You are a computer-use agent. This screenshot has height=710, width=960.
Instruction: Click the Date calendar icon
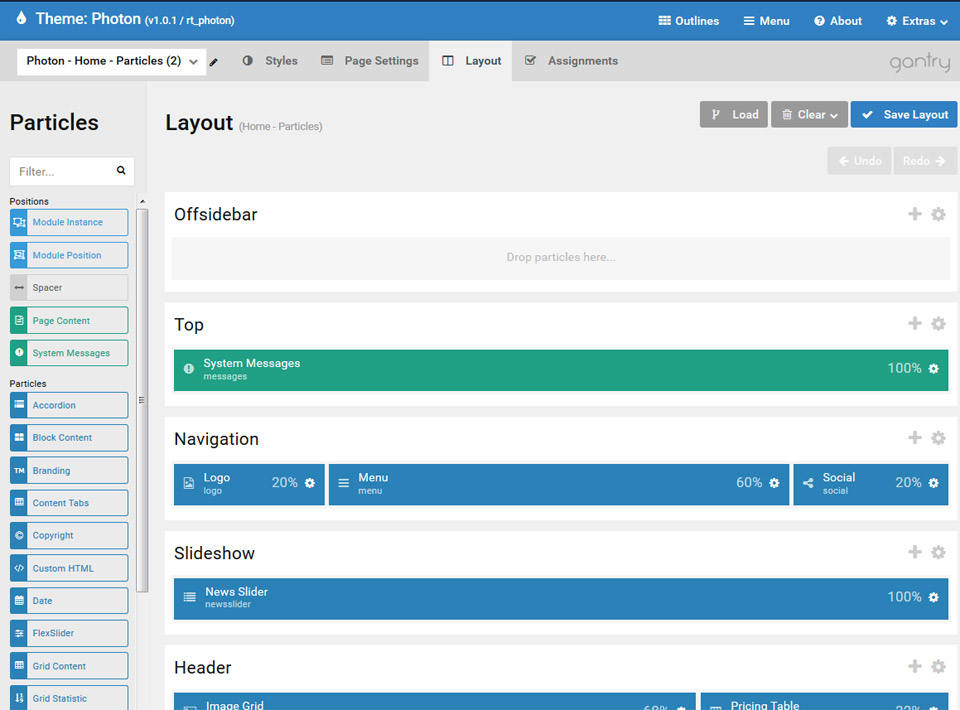pos(19,600)
